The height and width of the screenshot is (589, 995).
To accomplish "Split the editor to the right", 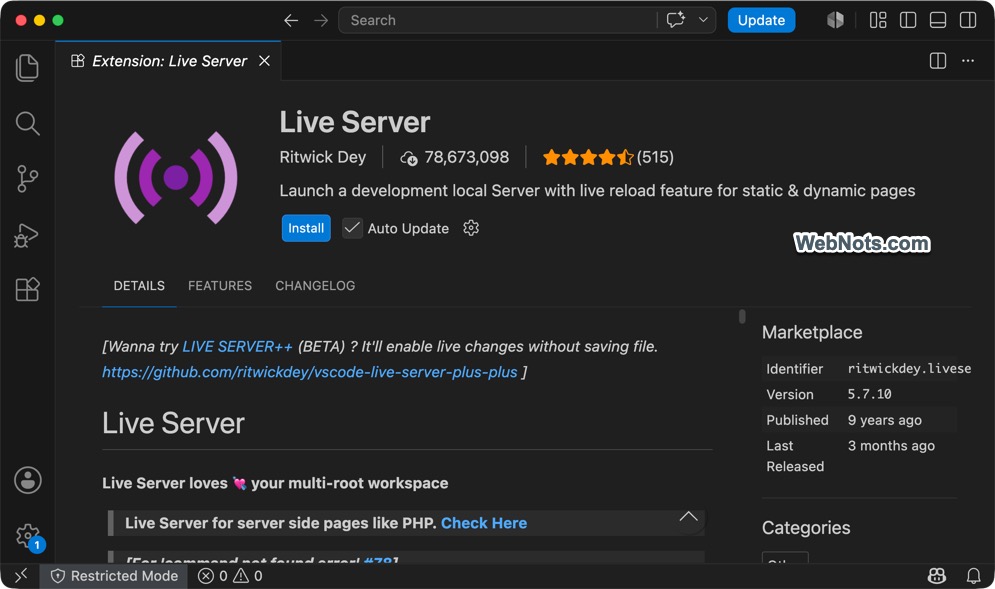I will [938, 61].
